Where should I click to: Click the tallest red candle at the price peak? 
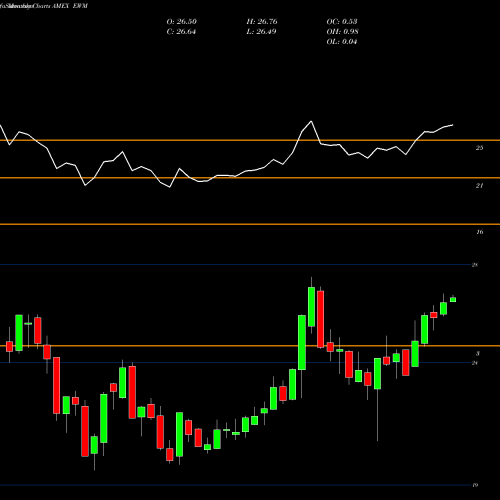coord(320,319)
